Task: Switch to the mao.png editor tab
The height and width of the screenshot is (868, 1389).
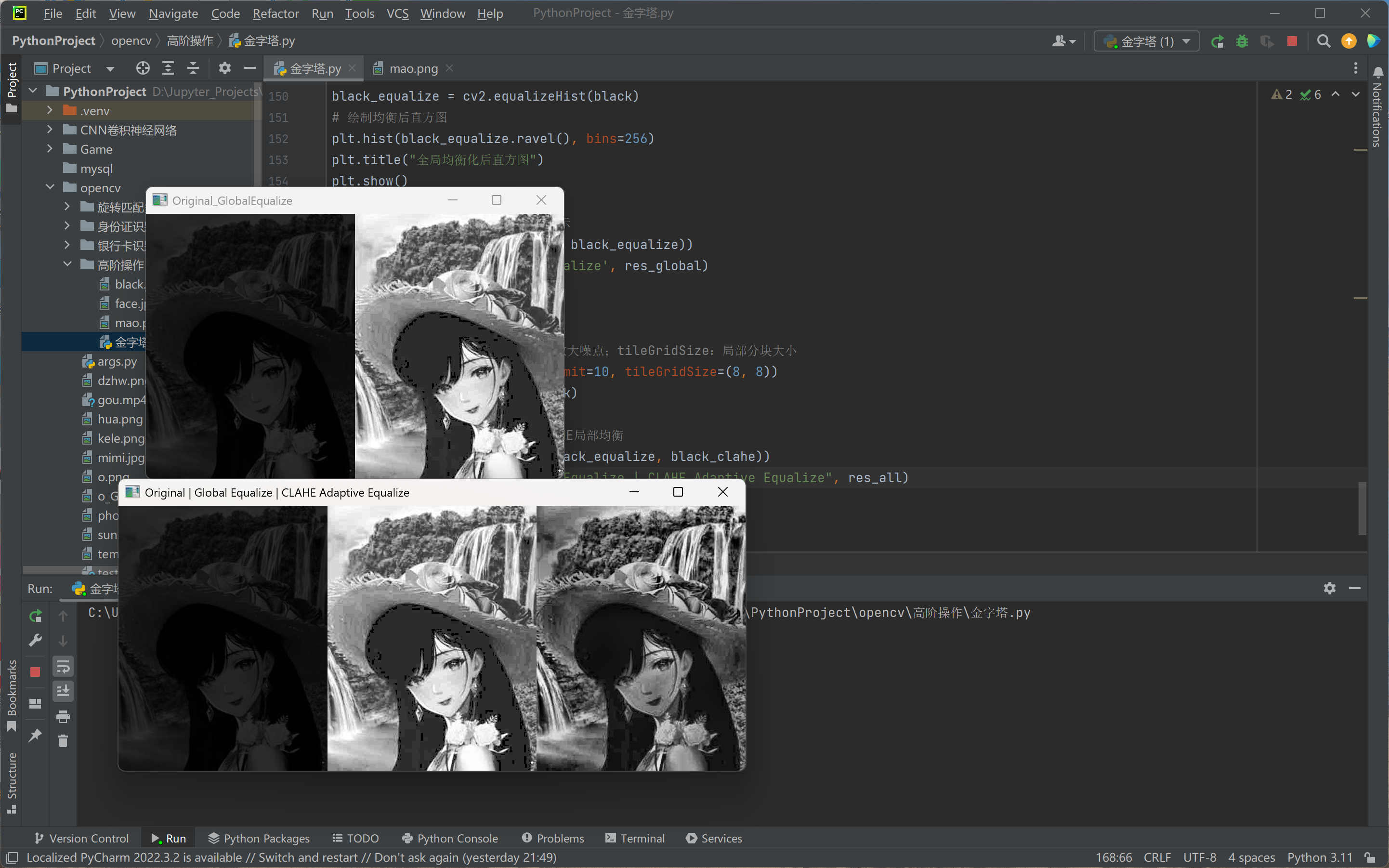Action: click(x=413, y=69)
